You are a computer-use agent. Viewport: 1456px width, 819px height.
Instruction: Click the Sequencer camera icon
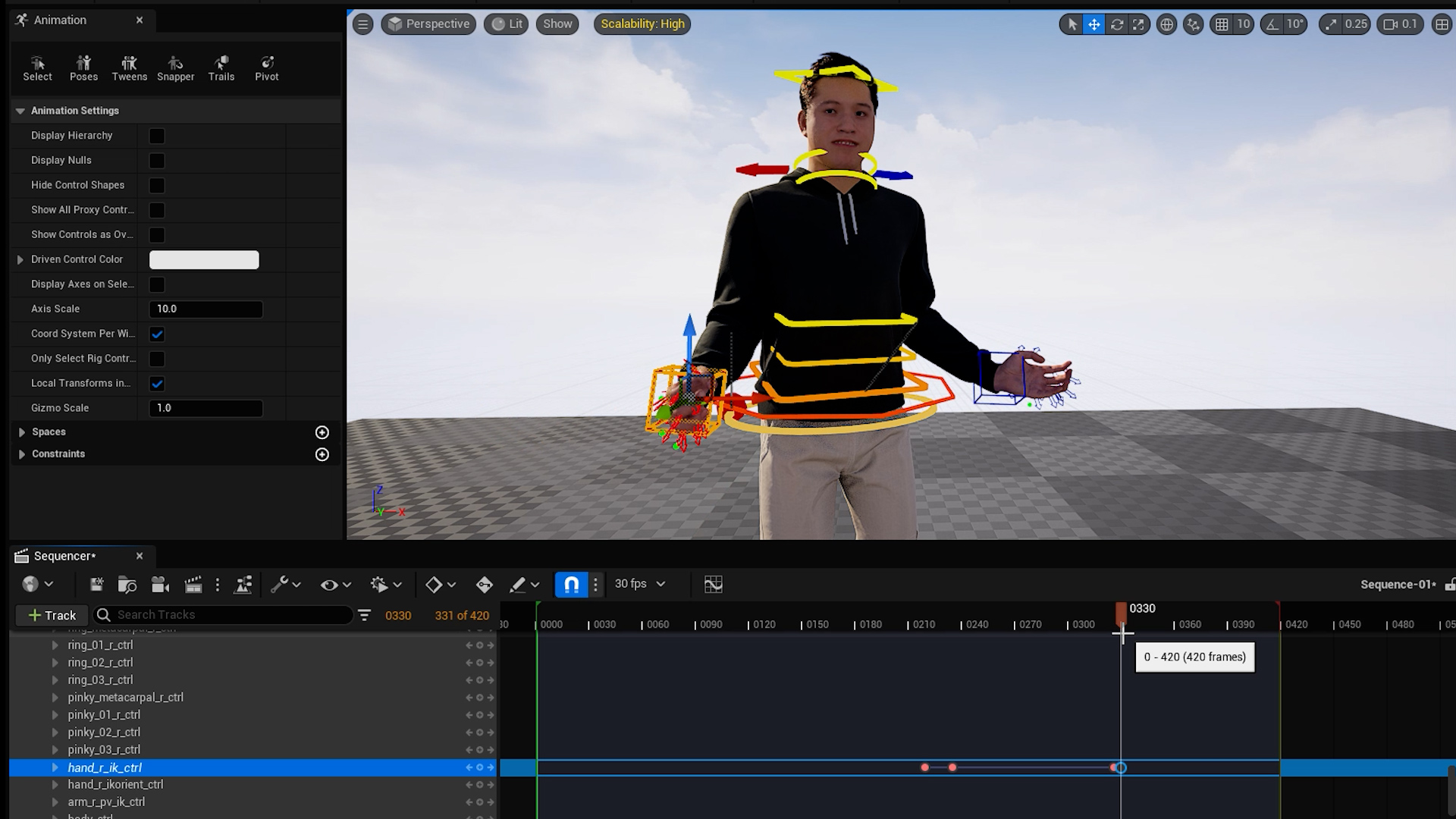pyautogui.click(x=160, y=585)
